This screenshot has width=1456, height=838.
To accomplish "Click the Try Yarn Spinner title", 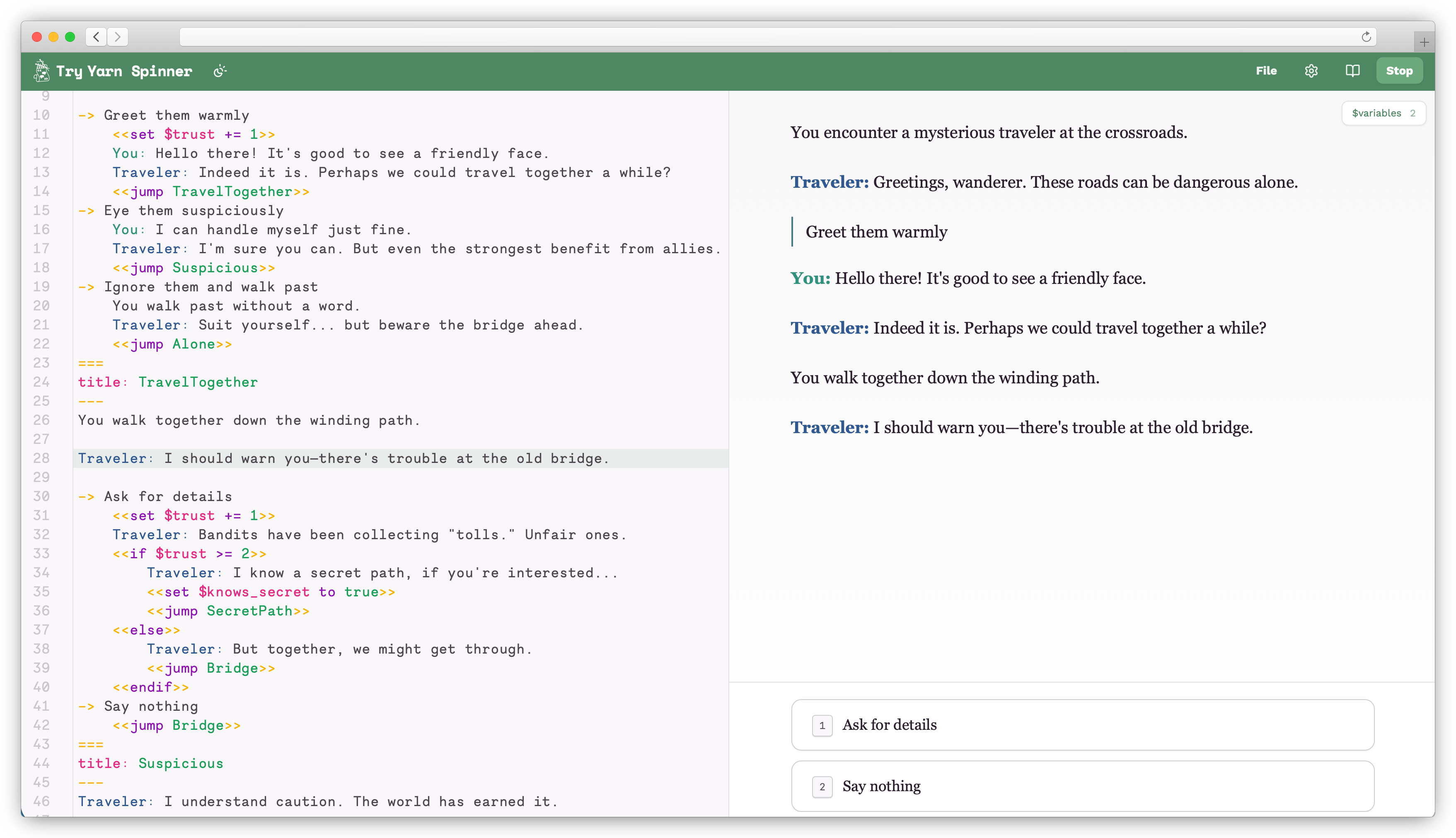I will coord(124,71).
